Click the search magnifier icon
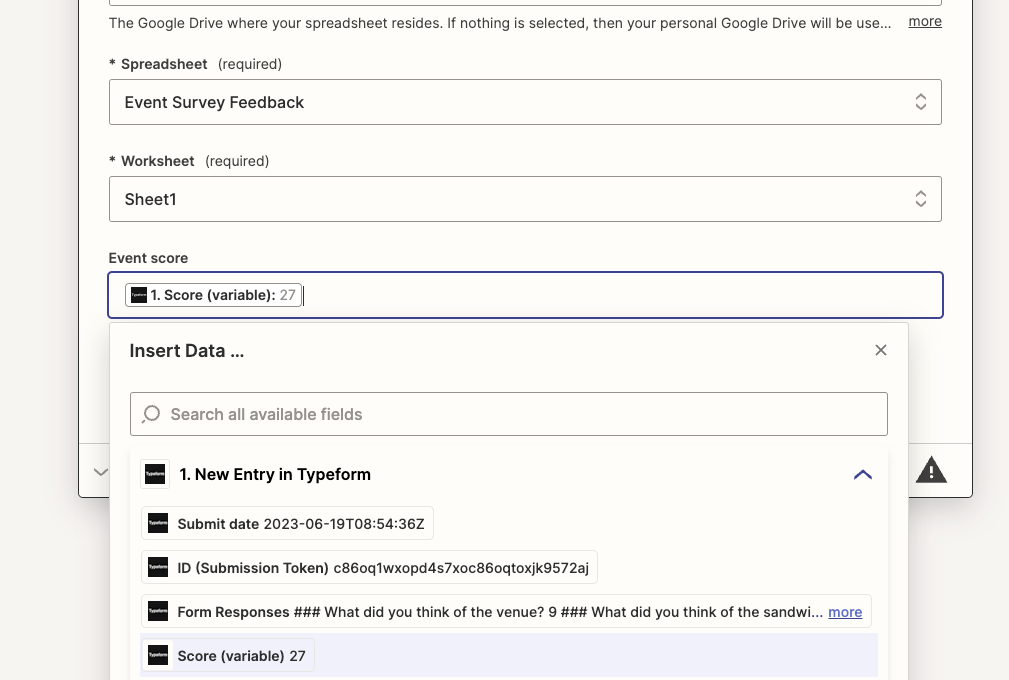 151,414
